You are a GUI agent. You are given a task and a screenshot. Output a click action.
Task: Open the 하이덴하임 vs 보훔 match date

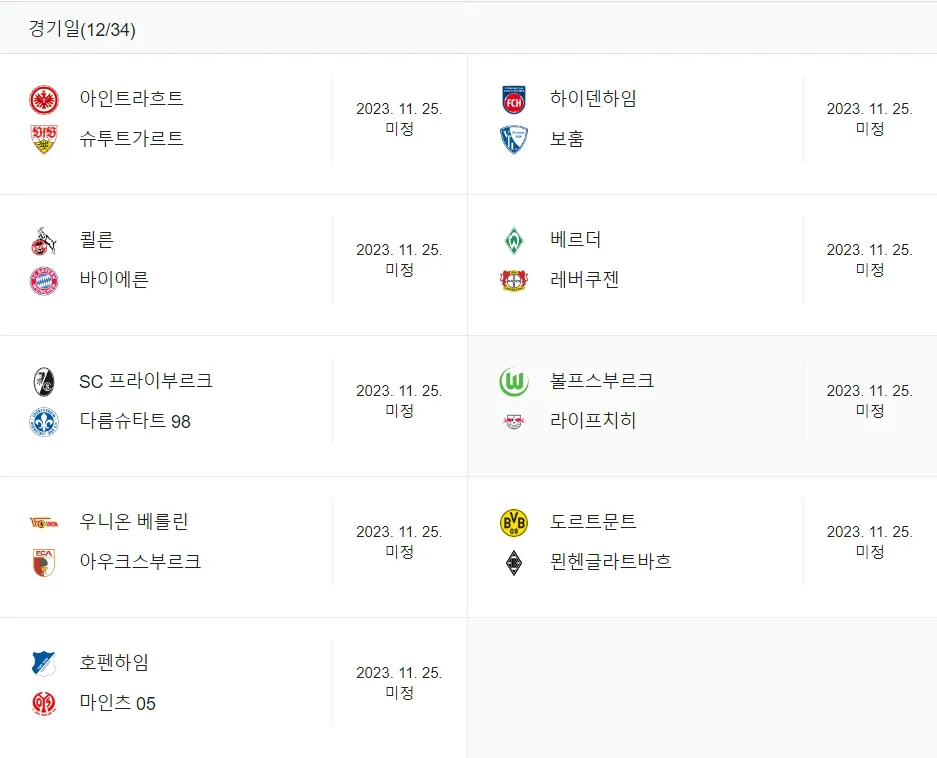(x=869, y=118)
